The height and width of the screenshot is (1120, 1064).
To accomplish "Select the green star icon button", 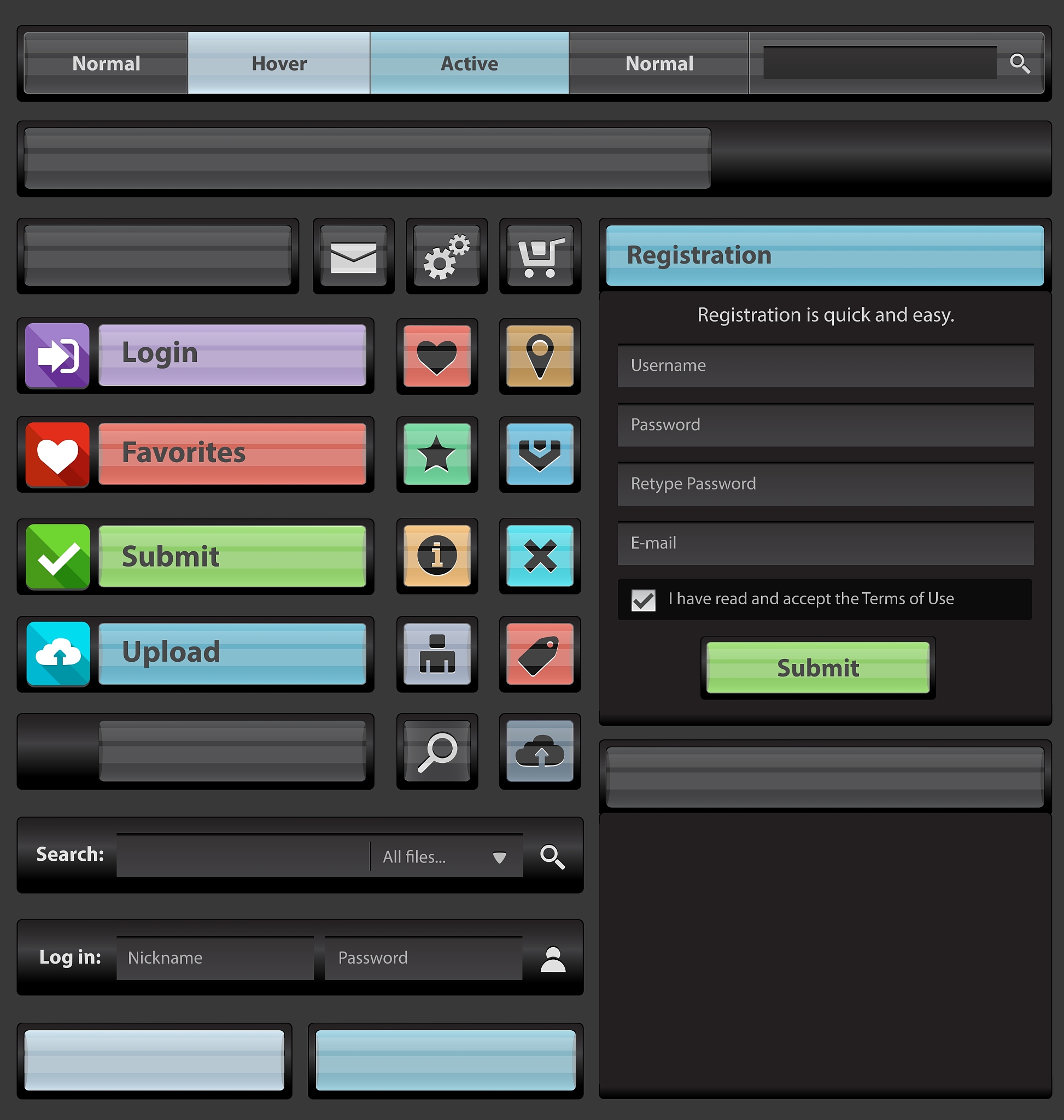I will click(437, 454).
